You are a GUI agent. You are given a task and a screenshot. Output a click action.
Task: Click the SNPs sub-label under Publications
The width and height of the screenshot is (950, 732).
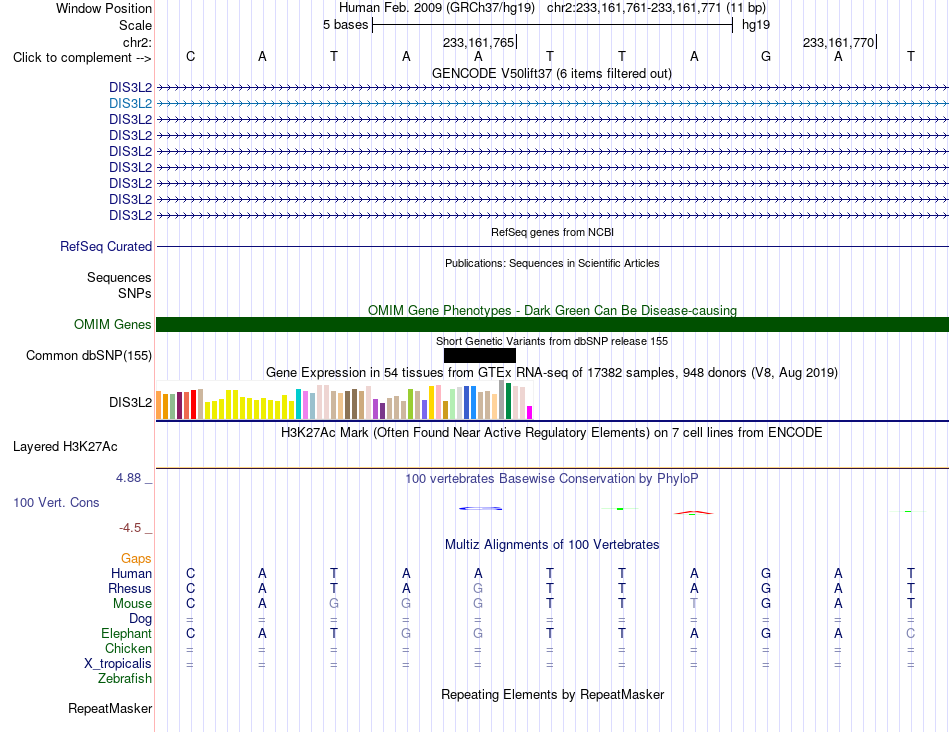(135, 293)
